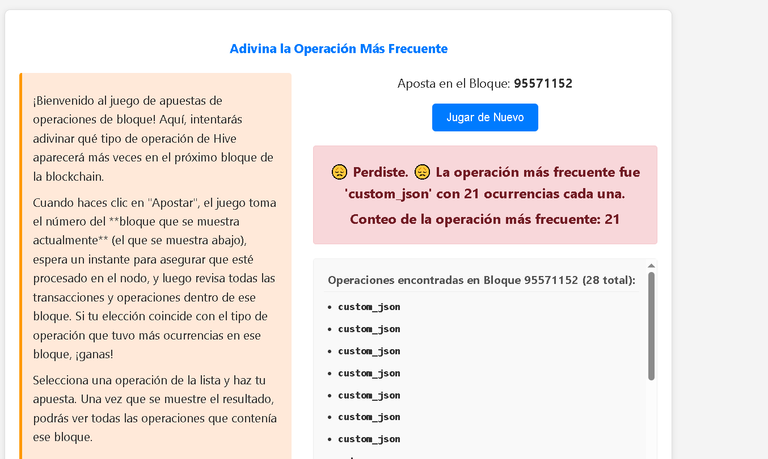Image resolution: width=768 pixels, height=459 pixels.
Task: Click 'Conteo de la operación más frecuente: 21'
Action: click(x=484, y=219)
